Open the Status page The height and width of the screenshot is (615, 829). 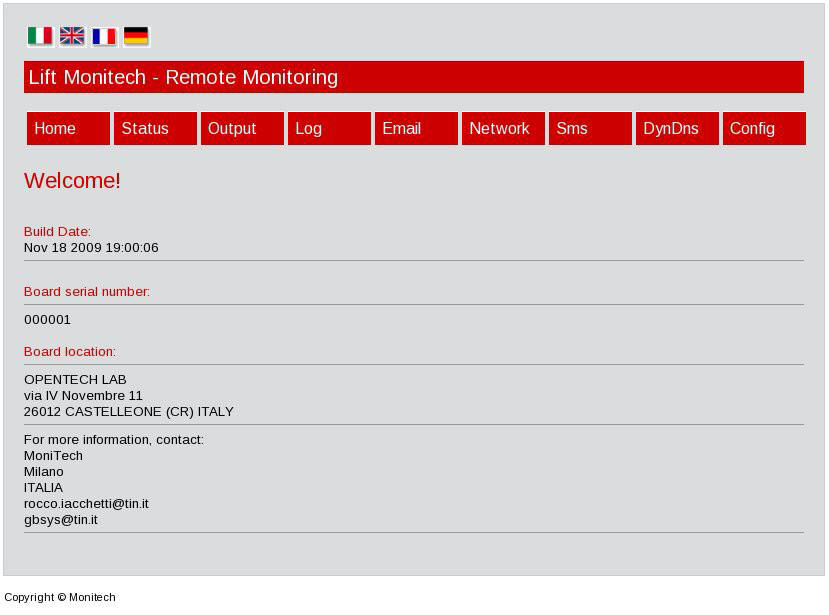coord(155,128)
